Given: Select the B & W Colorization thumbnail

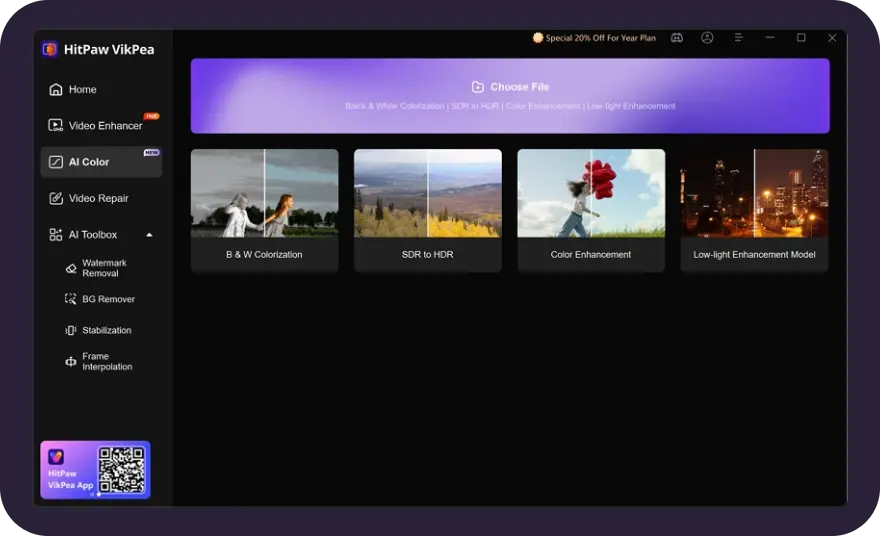Looking at the screenshot, I should [264, 193].
